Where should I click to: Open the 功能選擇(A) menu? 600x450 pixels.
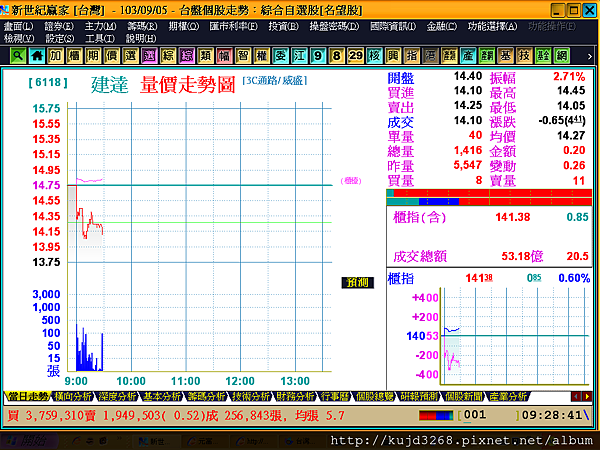pos(492,26)
